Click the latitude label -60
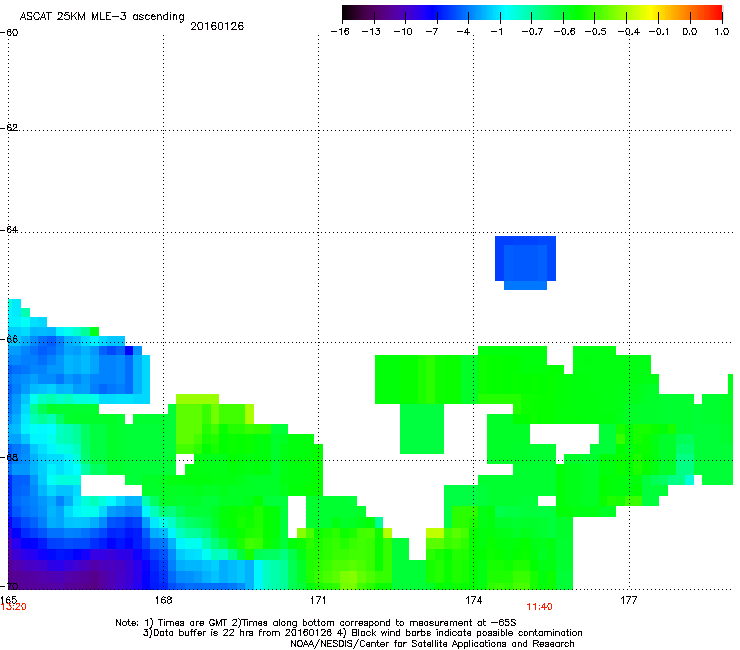Screen dimensions: 740x650 (9, 33)
